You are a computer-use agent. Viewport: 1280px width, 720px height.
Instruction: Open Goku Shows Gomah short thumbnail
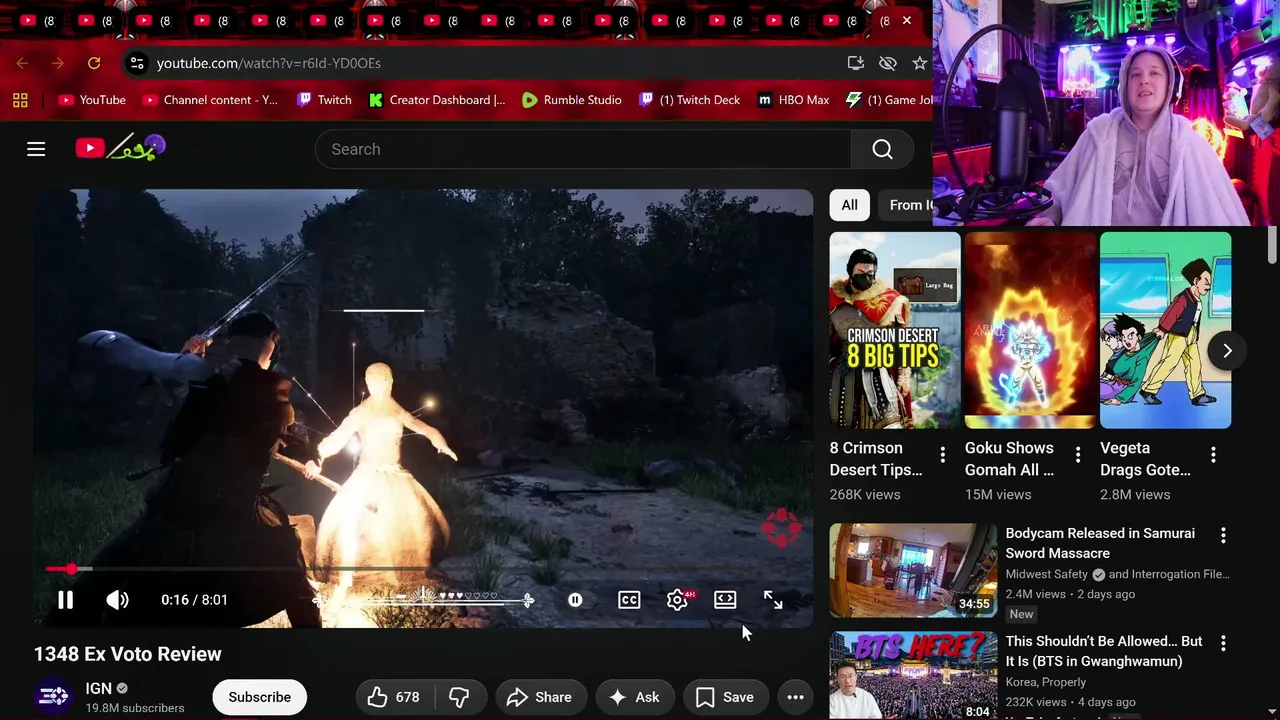1030,330
